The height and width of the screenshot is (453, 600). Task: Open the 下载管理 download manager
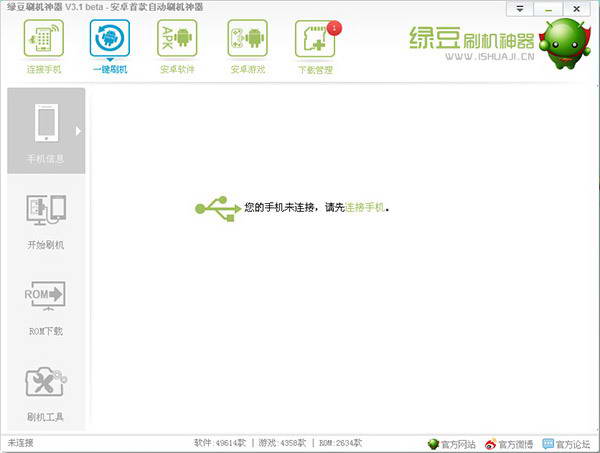pyautogui.click(x=315, y=47)
